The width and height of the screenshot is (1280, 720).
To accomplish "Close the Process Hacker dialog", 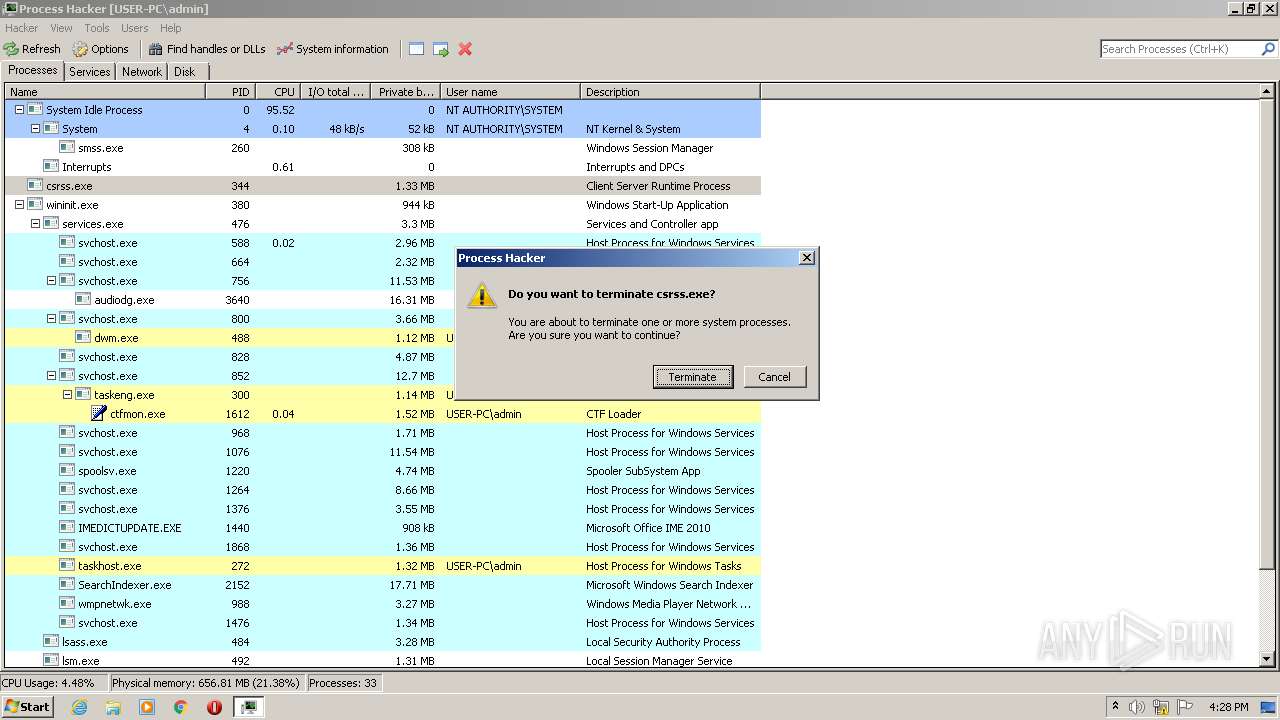I will coord(807,258).
